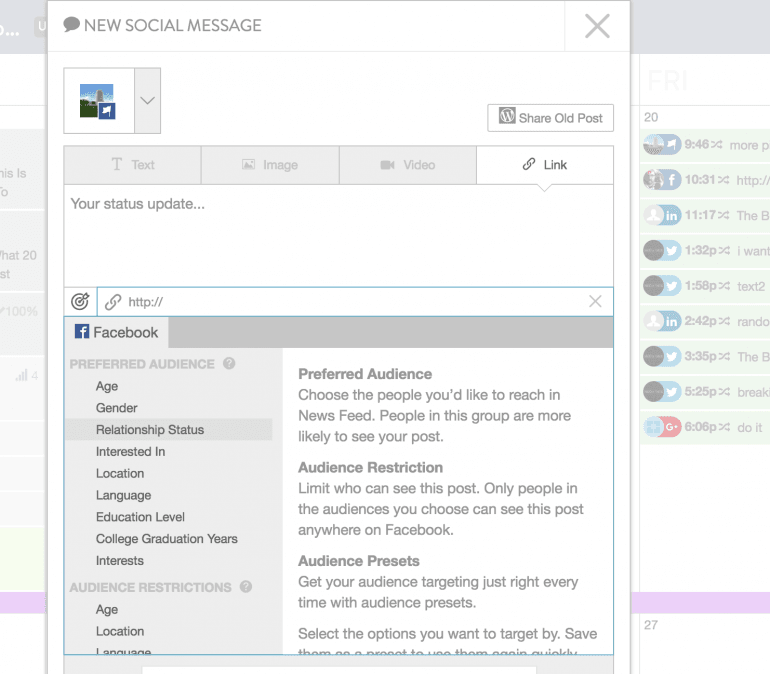
Task: Close the New Social Message dialog
Action: (597, 26)
